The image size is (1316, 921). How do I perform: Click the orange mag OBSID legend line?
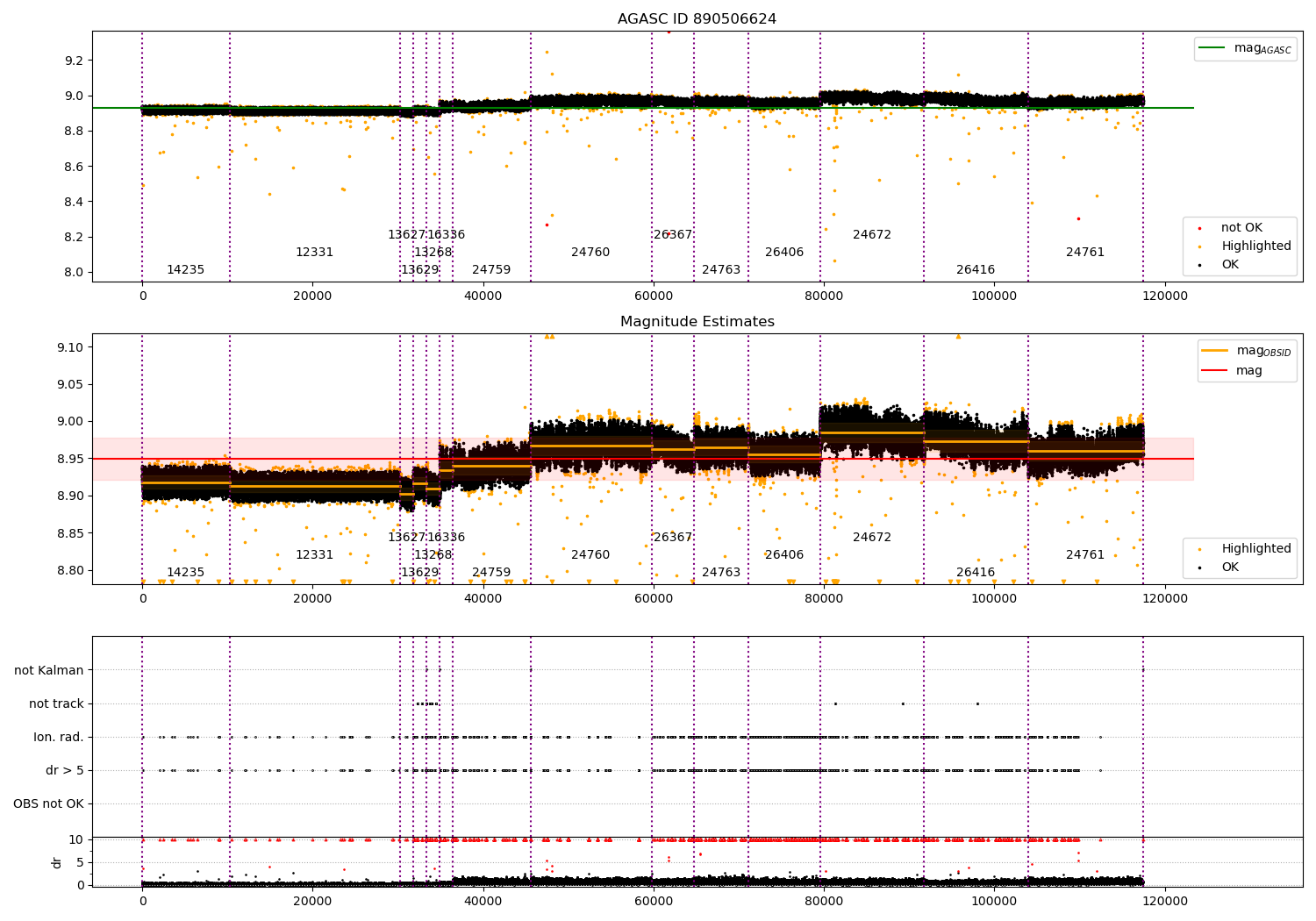coord(1215,351)
